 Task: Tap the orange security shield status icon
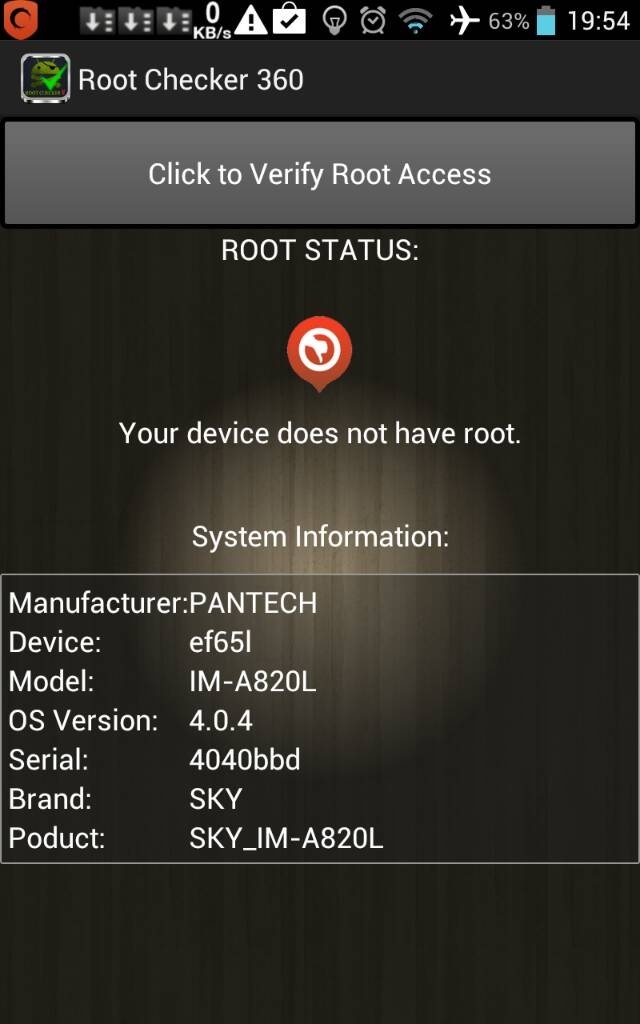20,20
